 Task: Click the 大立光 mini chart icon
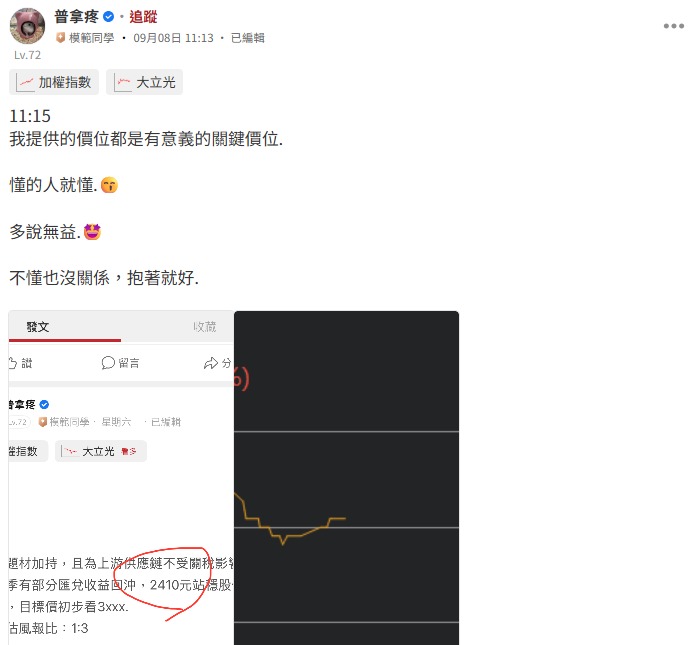click(123, 82)
